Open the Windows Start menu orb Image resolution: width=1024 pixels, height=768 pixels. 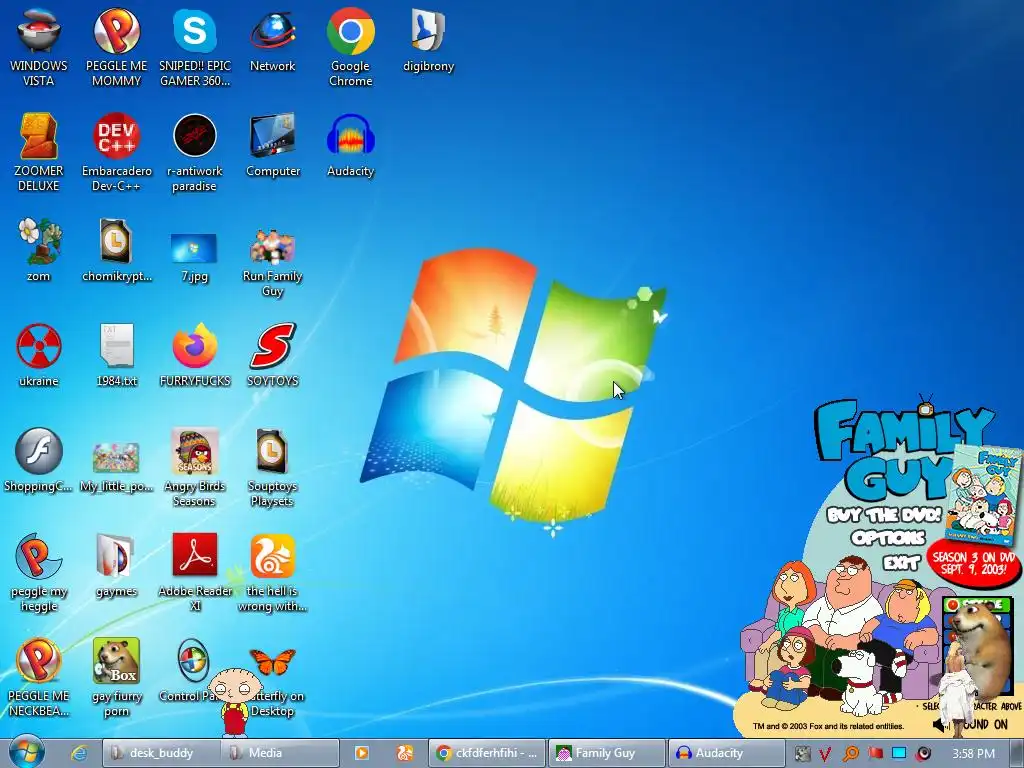tap(27, 752)
